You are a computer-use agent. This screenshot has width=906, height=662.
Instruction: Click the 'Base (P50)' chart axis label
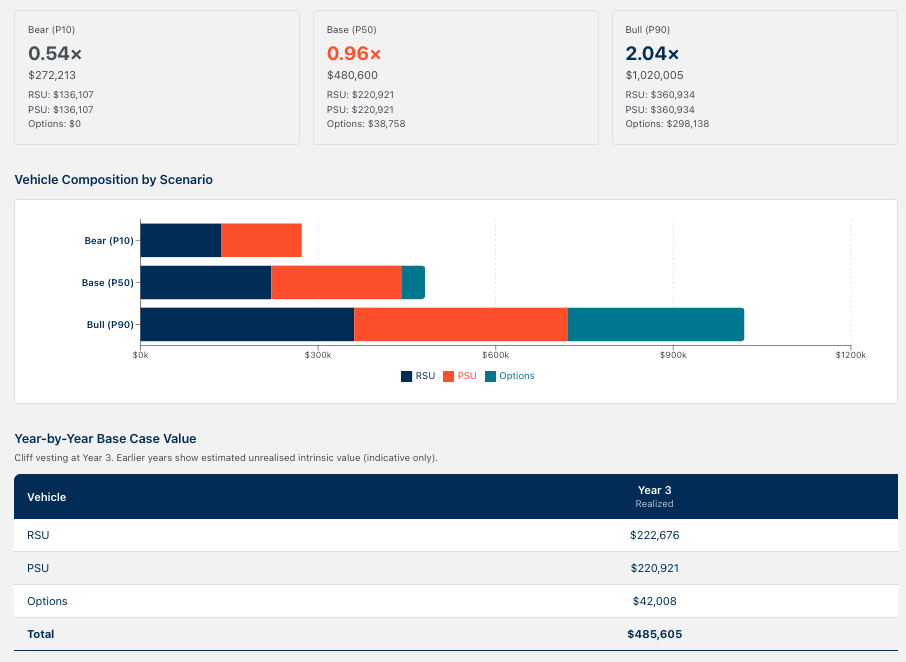107,283
